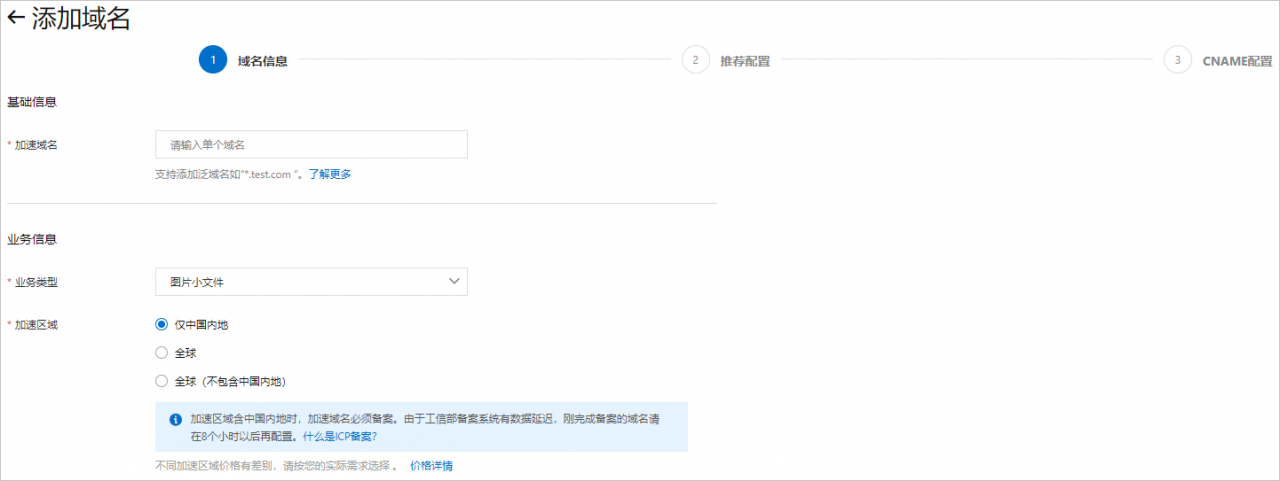Select the 仅中国内地 radio option
The image size is (1280, 481).
[162, 325]
